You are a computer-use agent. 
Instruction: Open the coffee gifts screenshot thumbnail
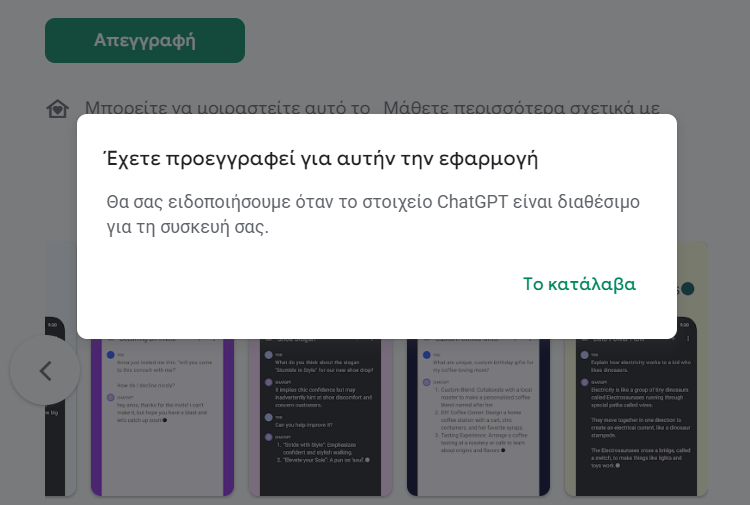click(478, 417)
